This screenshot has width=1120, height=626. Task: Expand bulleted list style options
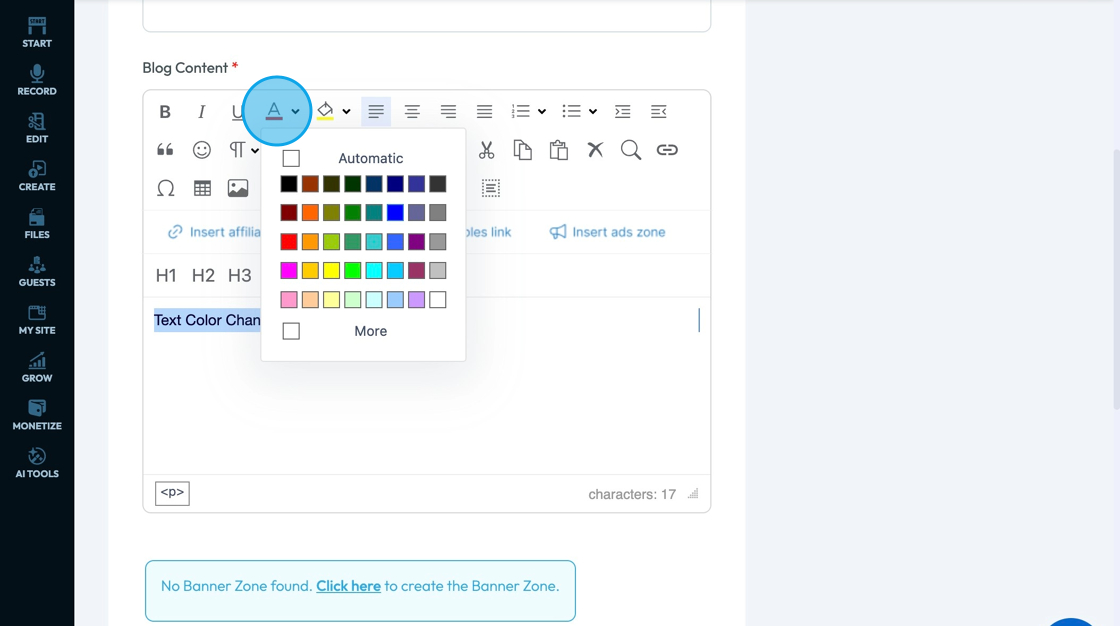click(593, 111)
